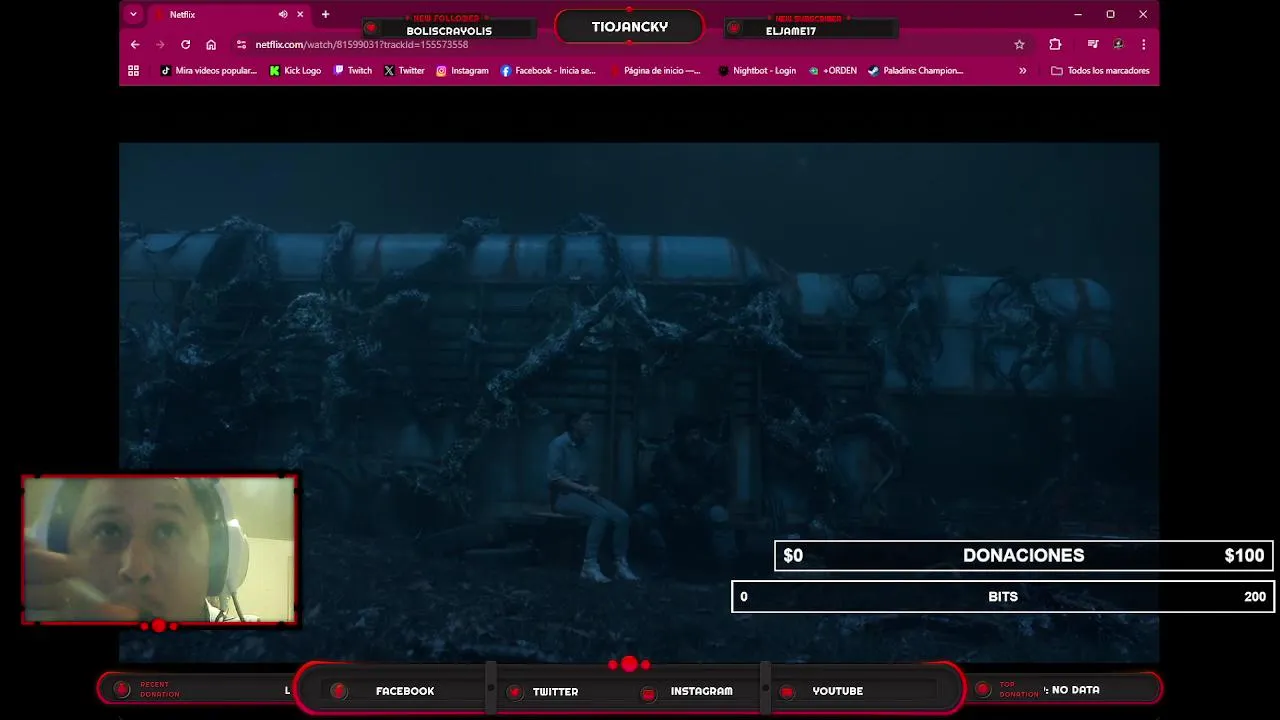
Task: Open the Todos los marcadores folder
Action: click(x=1100, y=70)
